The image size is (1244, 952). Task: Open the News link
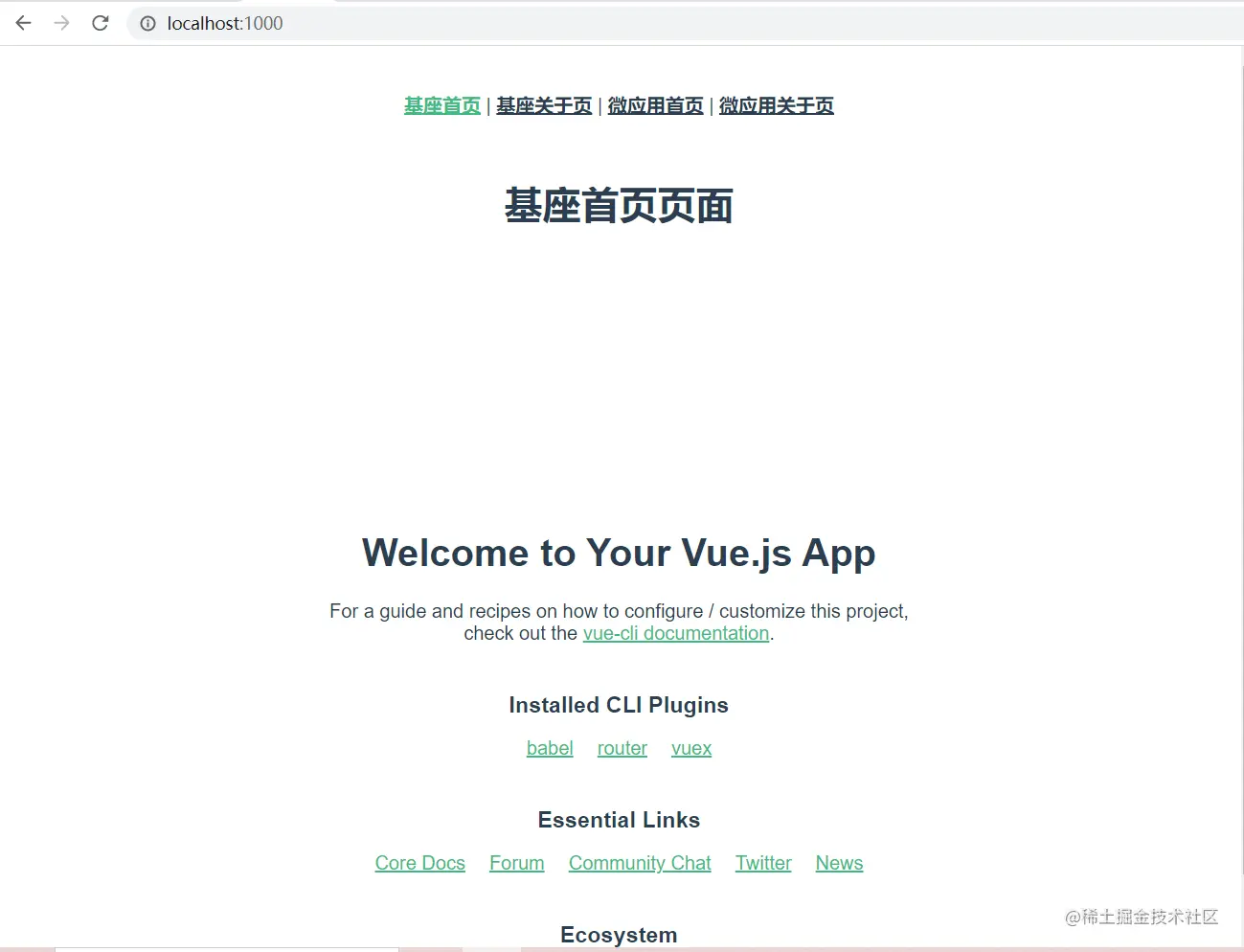839,863
